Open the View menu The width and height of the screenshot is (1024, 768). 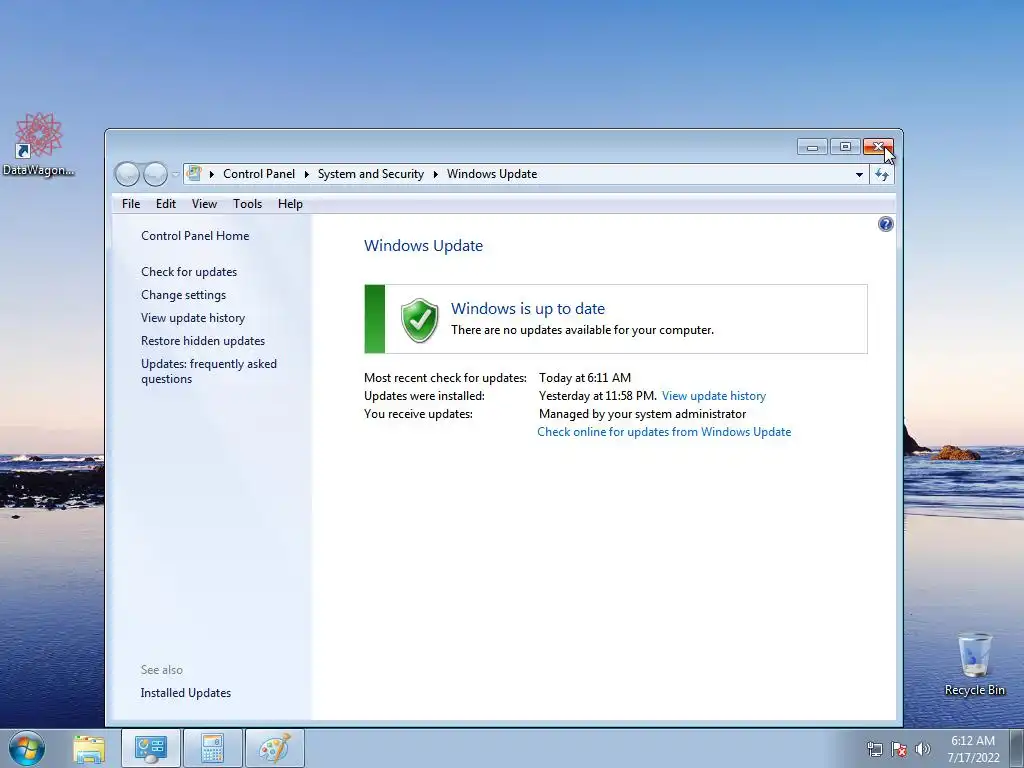(204, 204)
